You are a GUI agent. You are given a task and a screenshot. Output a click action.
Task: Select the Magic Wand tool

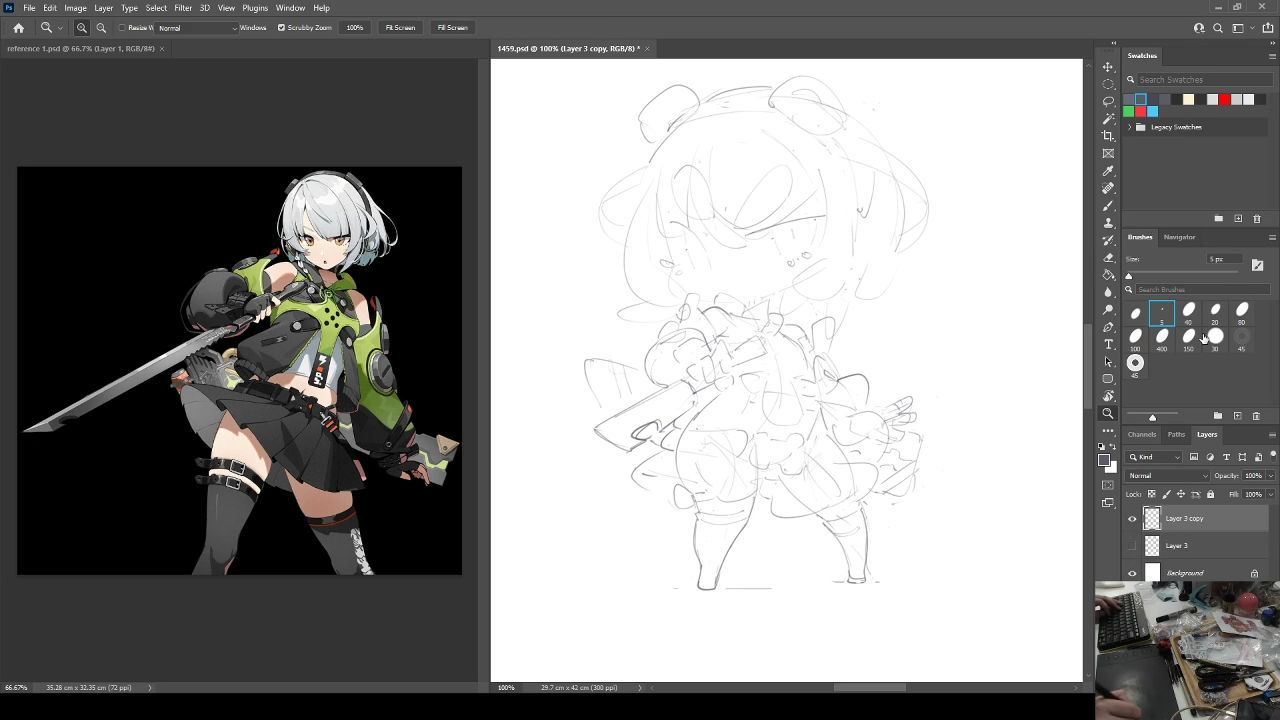point(1108,119)
